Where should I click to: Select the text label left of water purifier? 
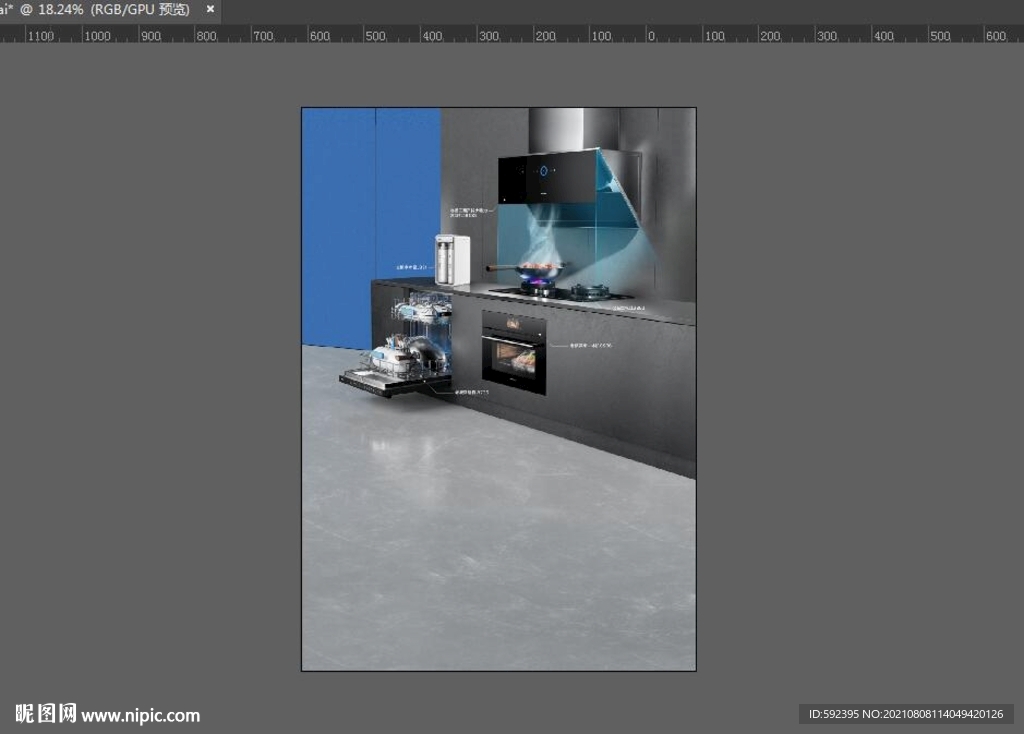pyautogui.click(x=412, y=267)
